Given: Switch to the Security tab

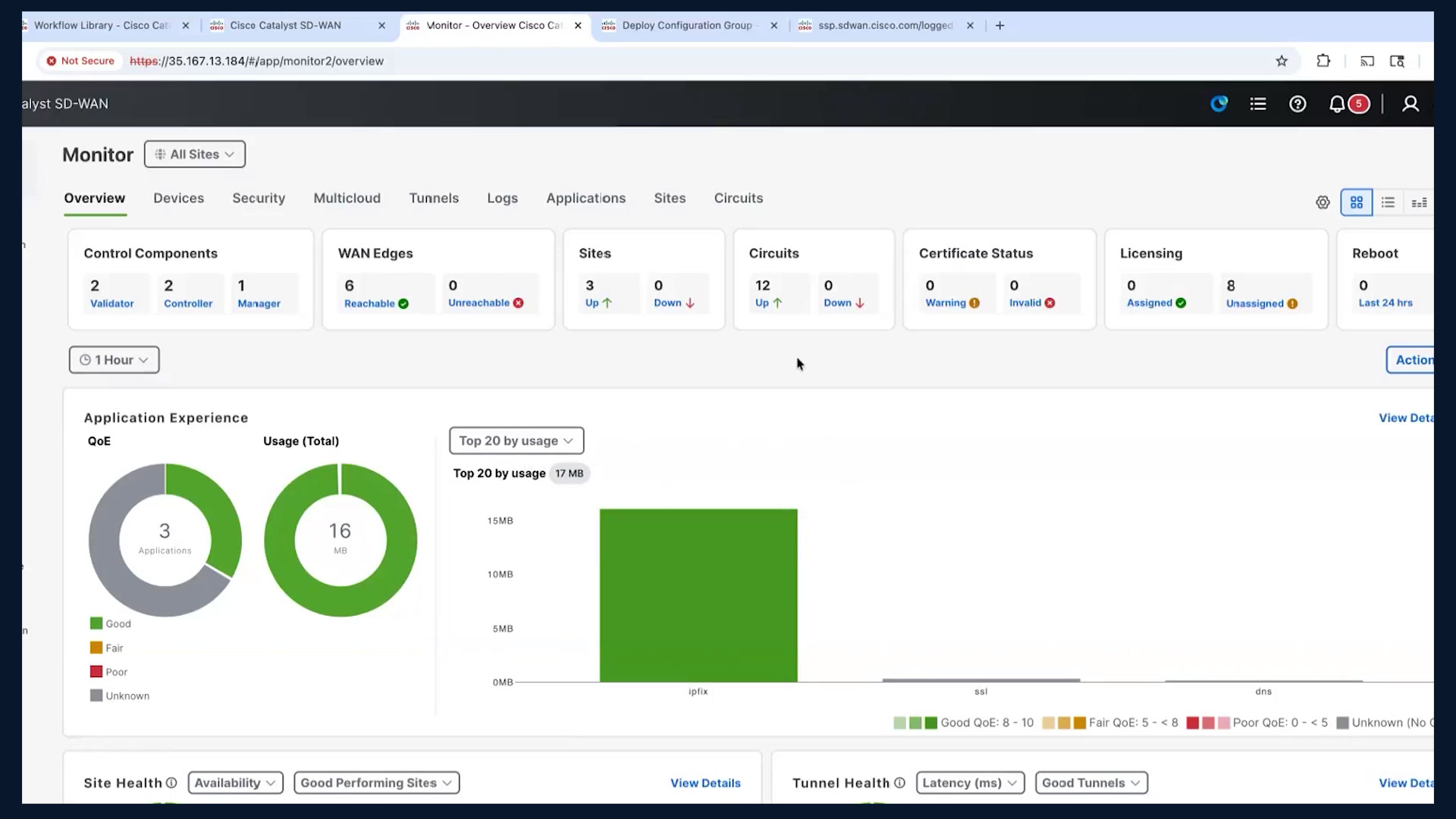Looking at the screenshot, I should coord(259,198).
